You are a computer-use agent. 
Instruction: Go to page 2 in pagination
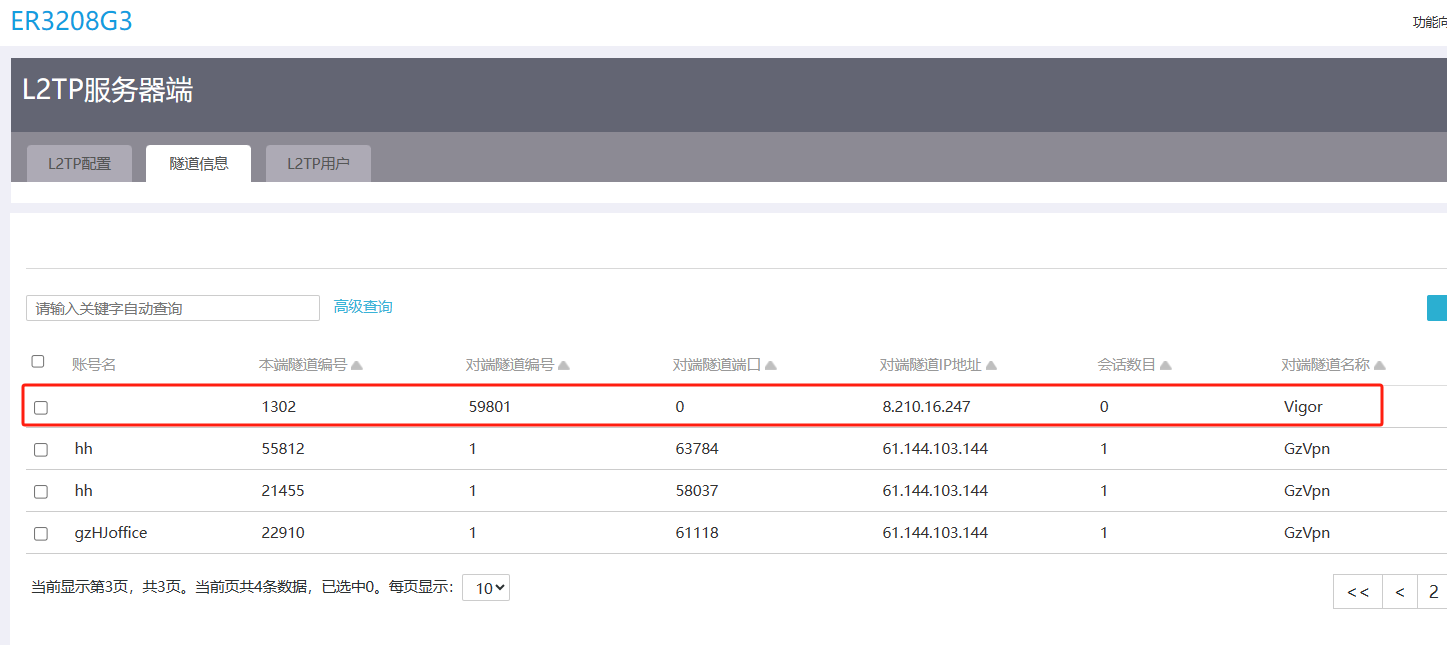1433,592
